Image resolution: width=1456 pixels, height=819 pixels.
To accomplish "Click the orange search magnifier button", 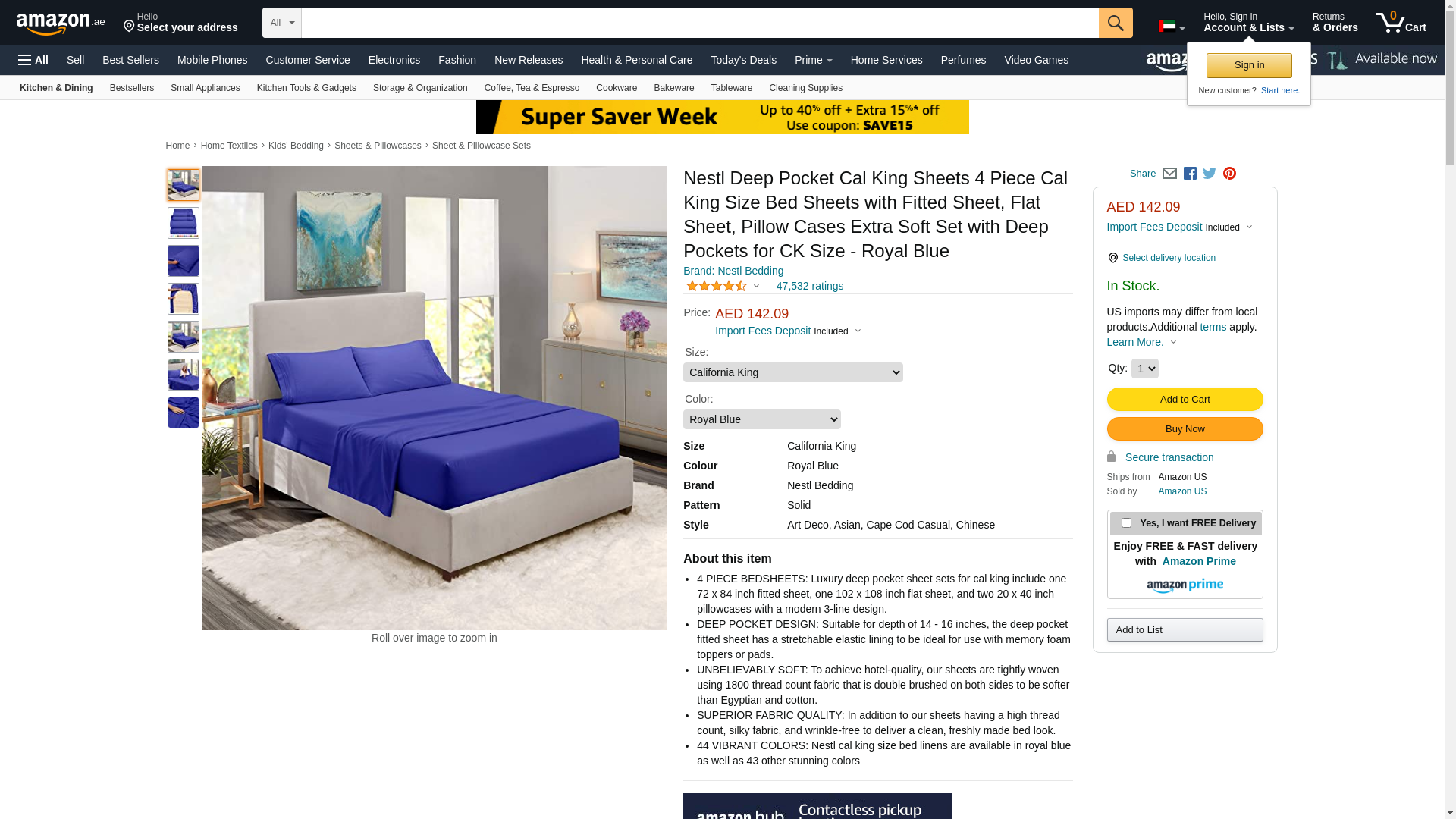I will 1116,23.
